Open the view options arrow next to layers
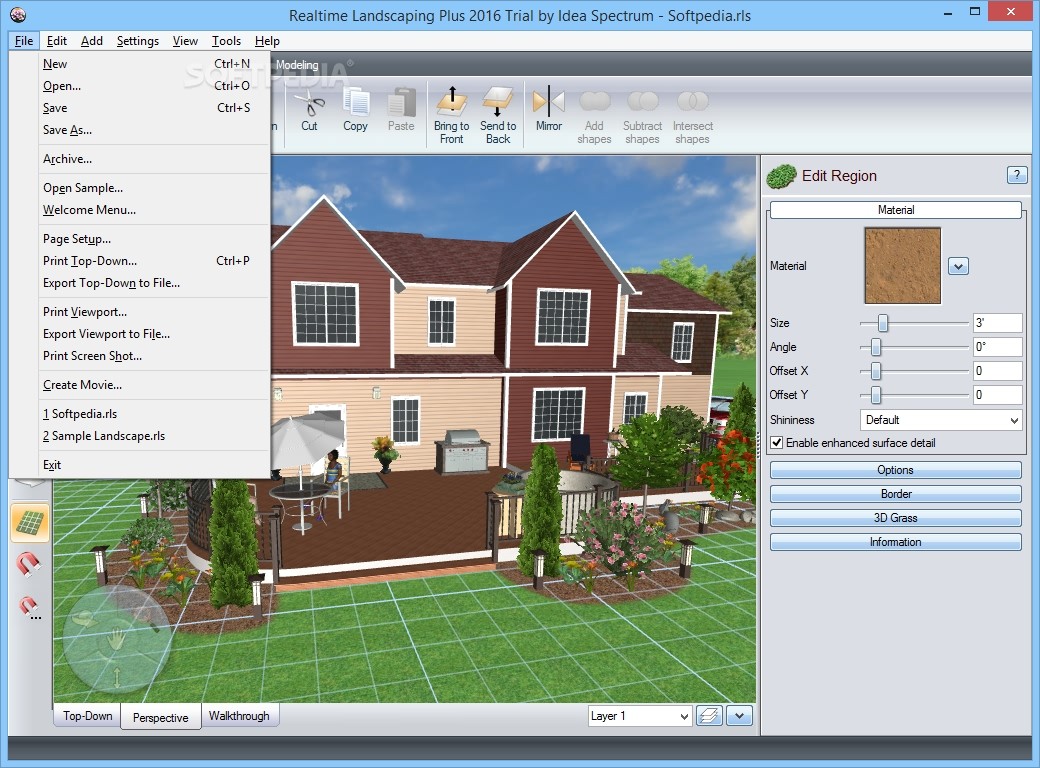 pos(739,716)
